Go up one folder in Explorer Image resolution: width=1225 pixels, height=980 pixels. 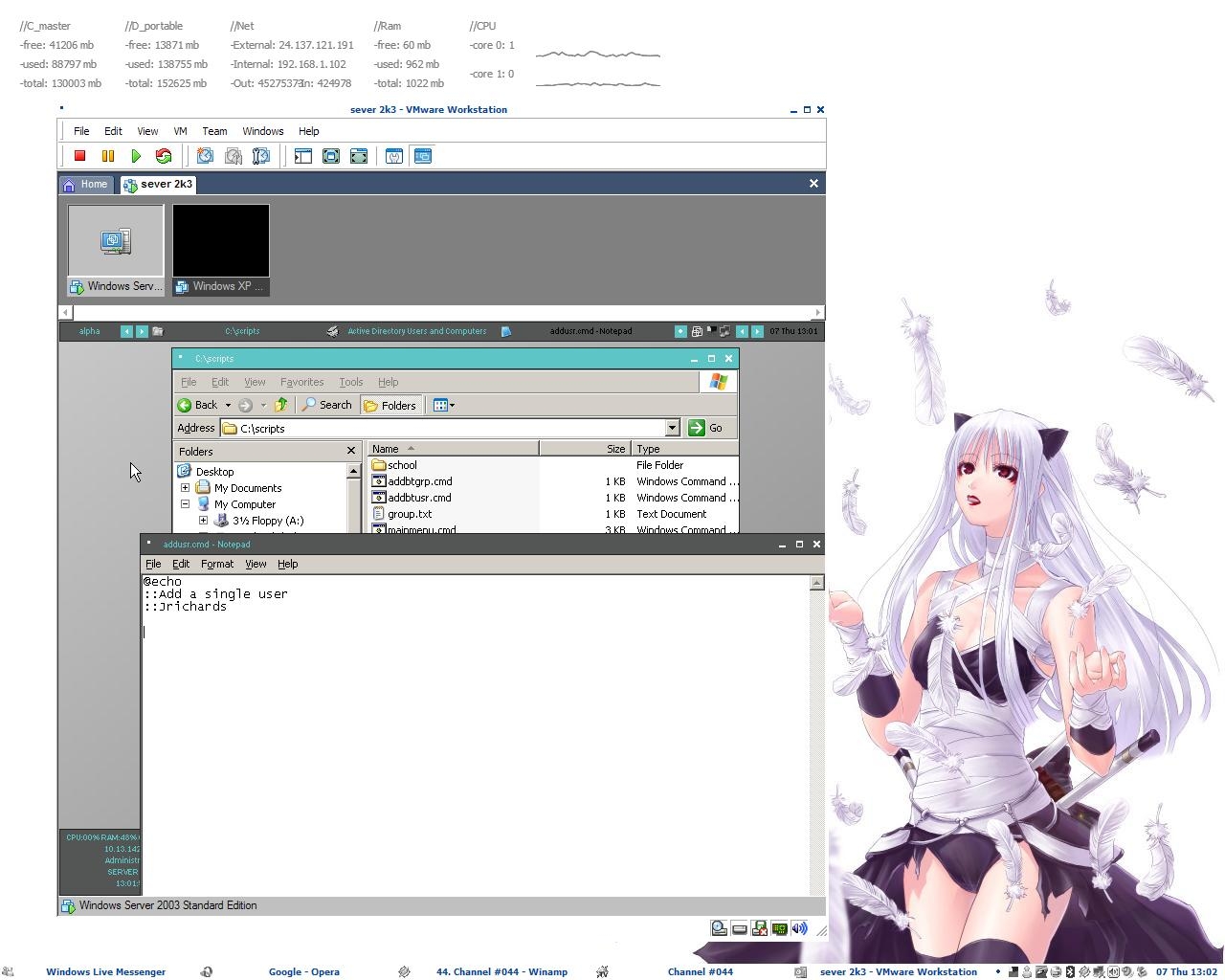(x=280, y=405)
